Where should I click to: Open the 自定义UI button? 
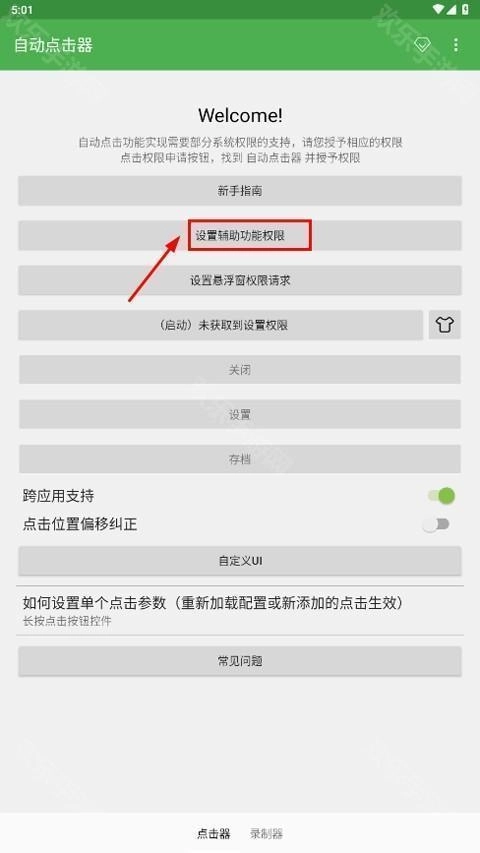pyautogui.click(x=240, y=561)
